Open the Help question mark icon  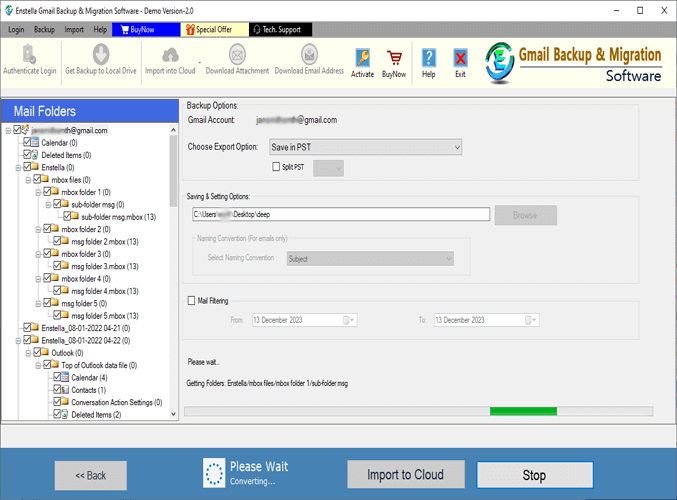(429, 60)
